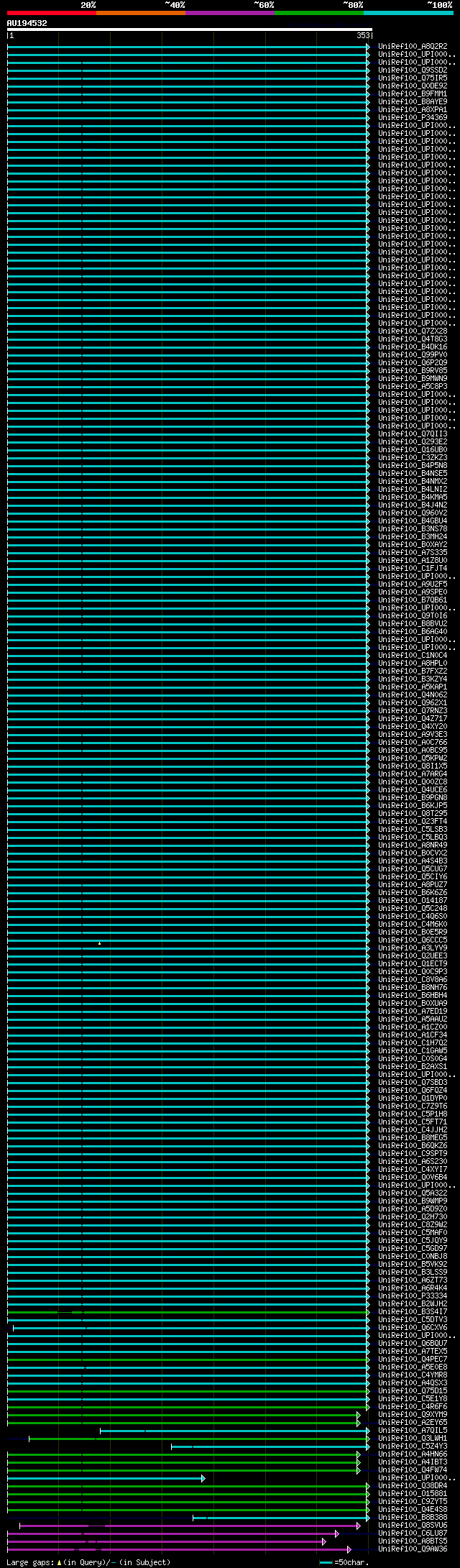Click hit label UniRef100_A0BC95
This screenshot has height=1568, width=460.
click(413, 750)
